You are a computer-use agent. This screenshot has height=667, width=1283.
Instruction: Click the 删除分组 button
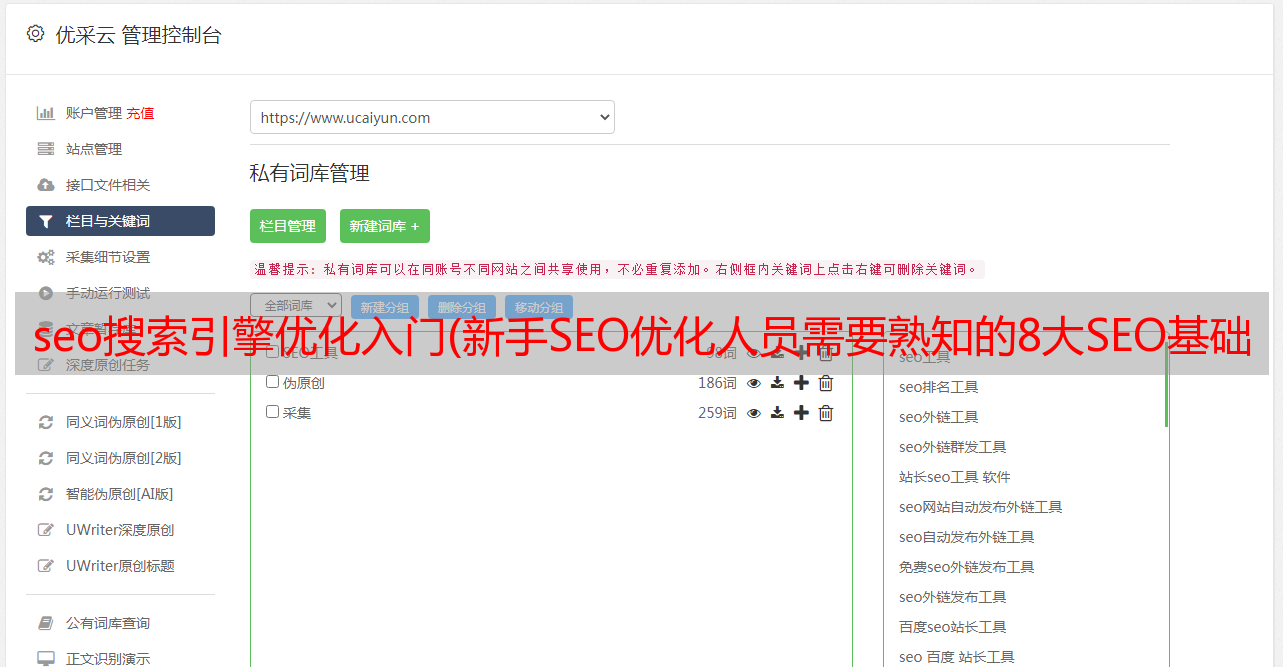pos(462,307)
